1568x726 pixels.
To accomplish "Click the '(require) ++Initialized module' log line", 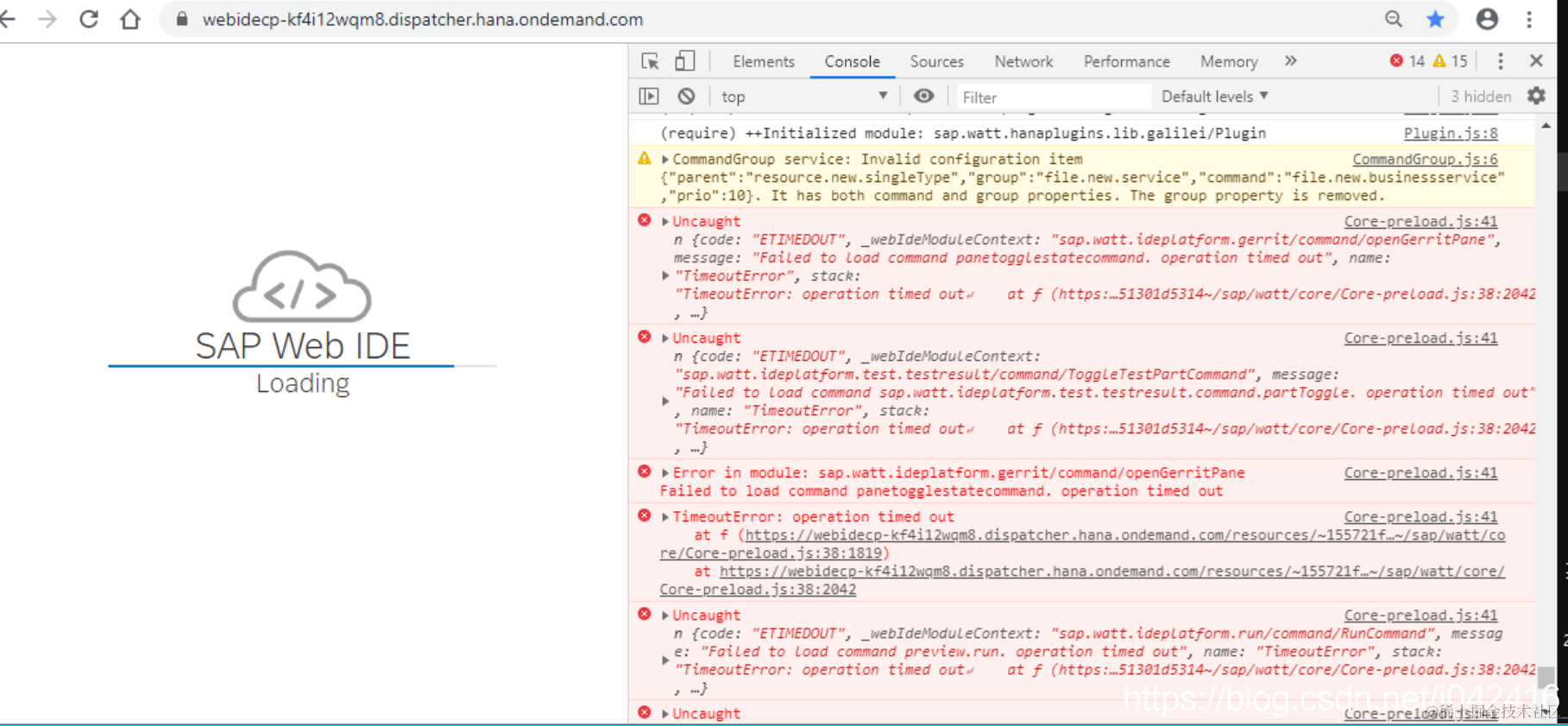I will [963, 133].
